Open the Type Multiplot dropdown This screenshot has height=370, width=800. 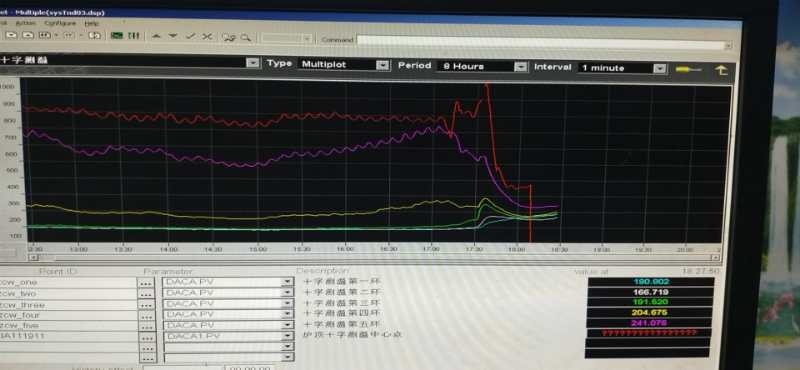point(383,65)
